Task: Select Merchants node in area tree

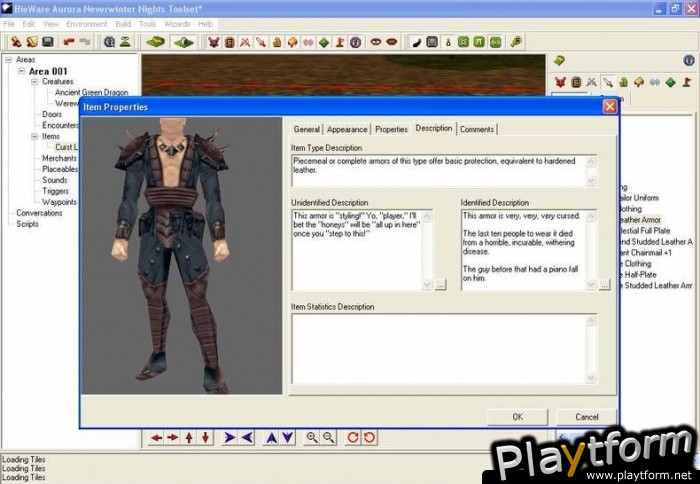Action: coord(59,158)
